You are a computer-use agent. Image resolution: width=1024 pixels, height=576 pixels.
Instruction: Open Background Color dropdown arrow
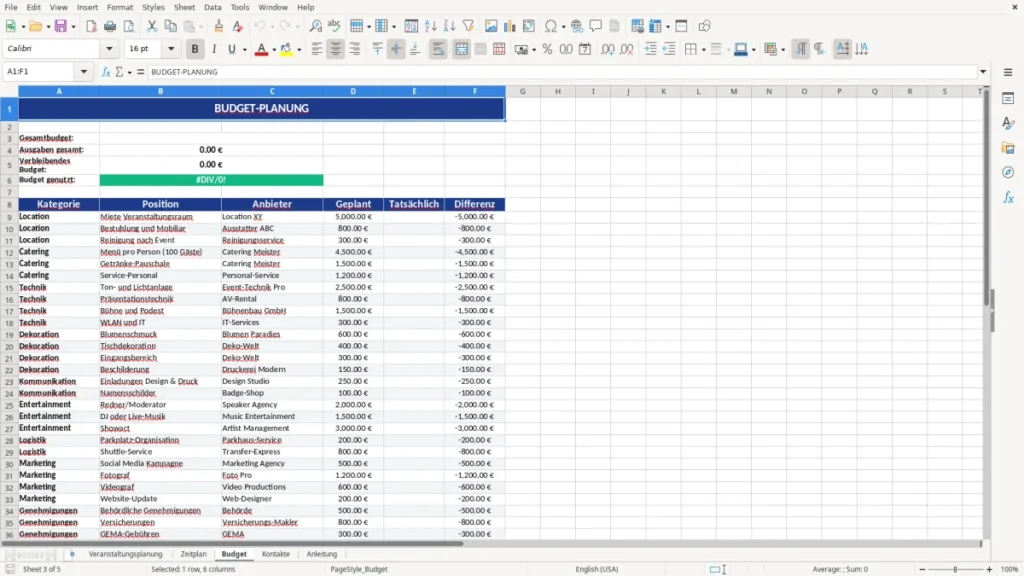click(x=299, y=50)
